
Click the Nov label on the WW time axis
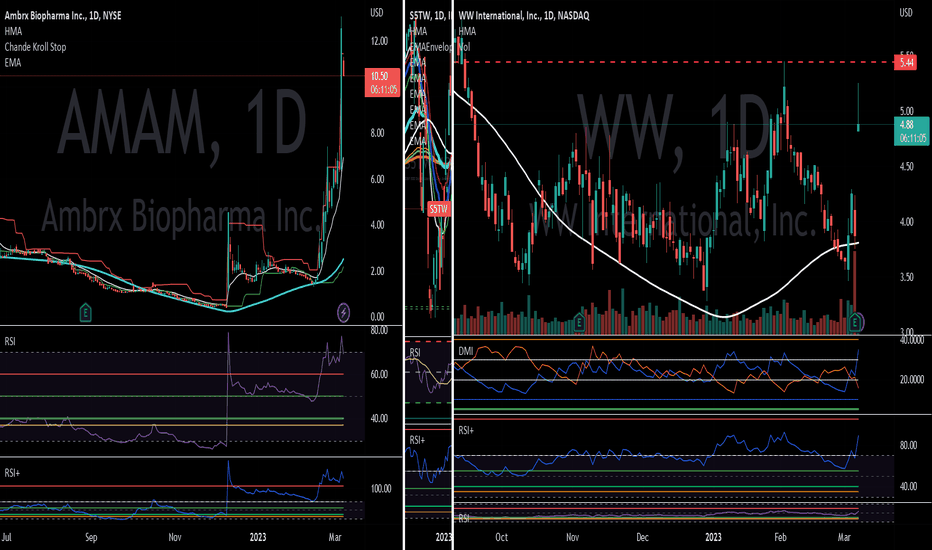coord(572,538)
